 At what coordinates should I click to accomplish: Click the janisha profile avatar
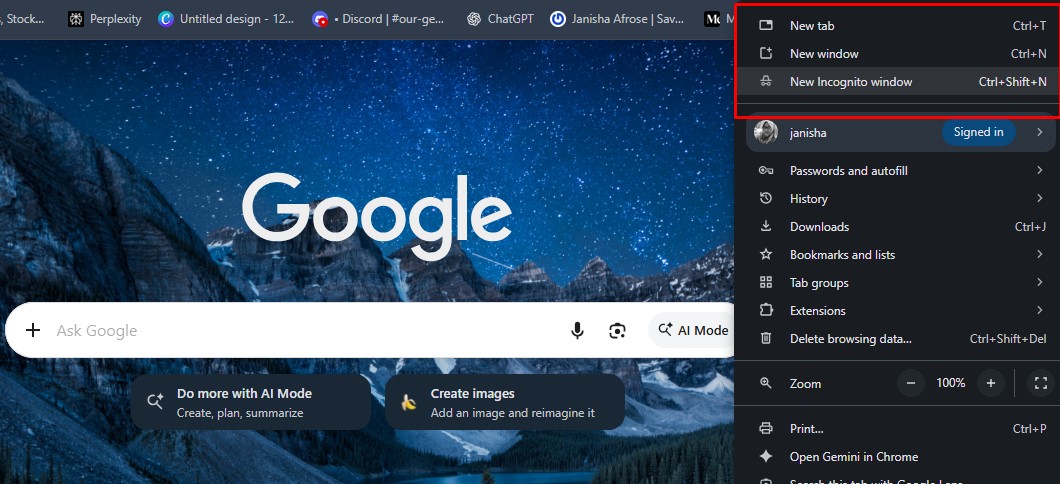(766, 132)
